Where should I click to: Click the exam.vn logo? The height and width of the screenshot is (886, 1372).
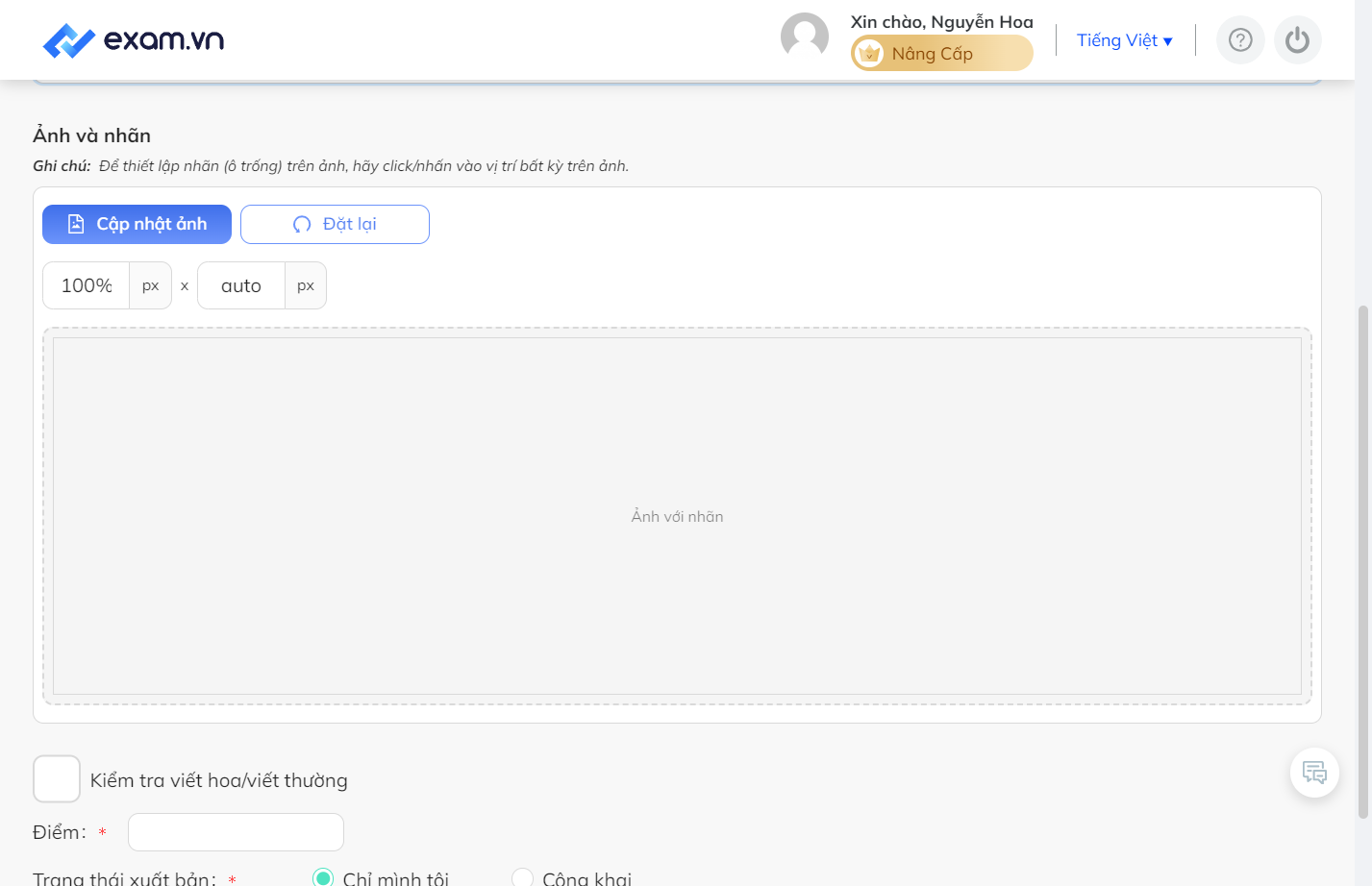(x=134, y=40)
